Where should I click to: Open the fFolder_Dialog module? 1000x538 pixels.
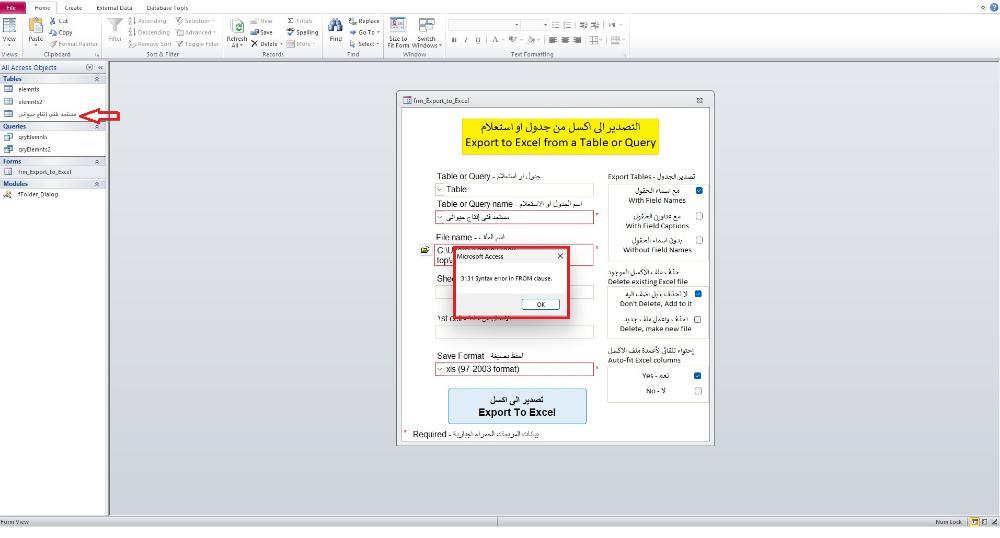38,194
